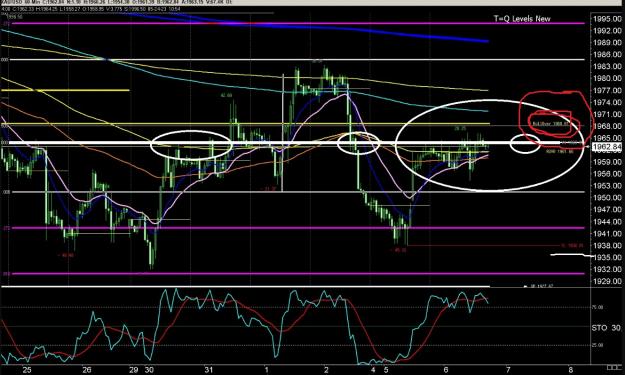Click date 5 on the time axis
The width and height of the screenshot is (625, 375).
pos(386,370)
